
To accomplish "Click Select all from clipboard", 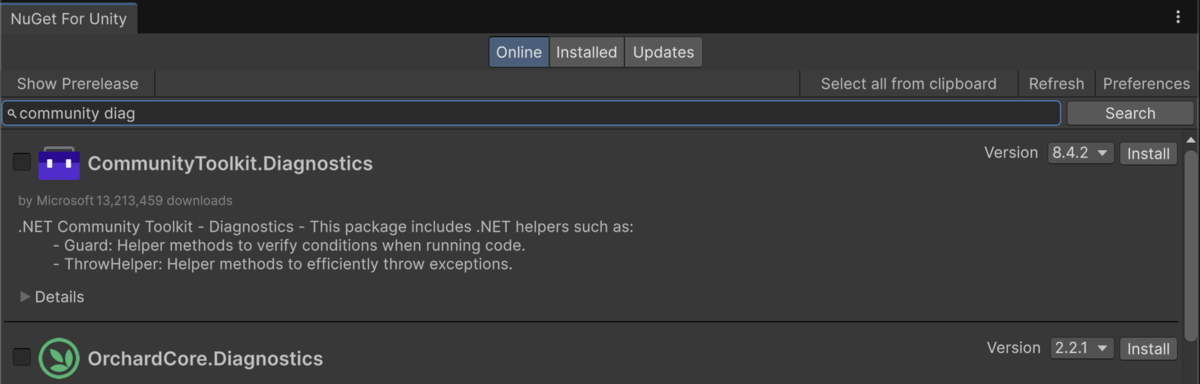I will click(x=909, y=84).
